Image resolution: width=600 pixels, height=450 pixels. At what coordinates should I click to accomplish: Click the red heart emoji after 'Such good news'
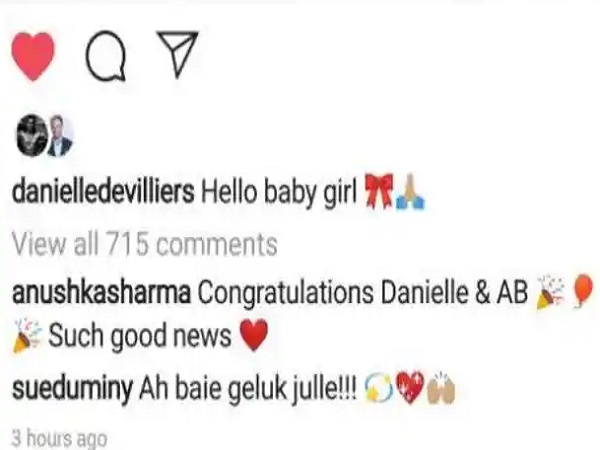click(x=253, y=334)
